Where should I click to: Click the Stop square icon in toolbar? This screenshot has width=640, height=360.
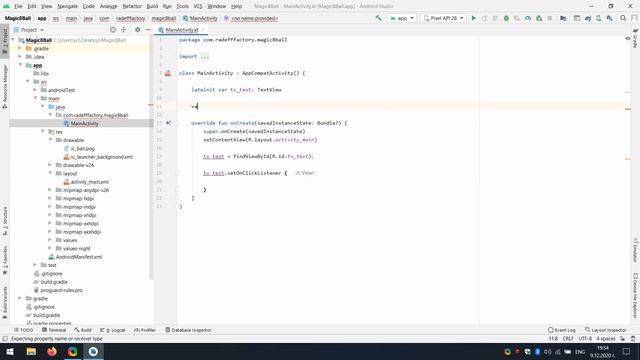(549, 18)
